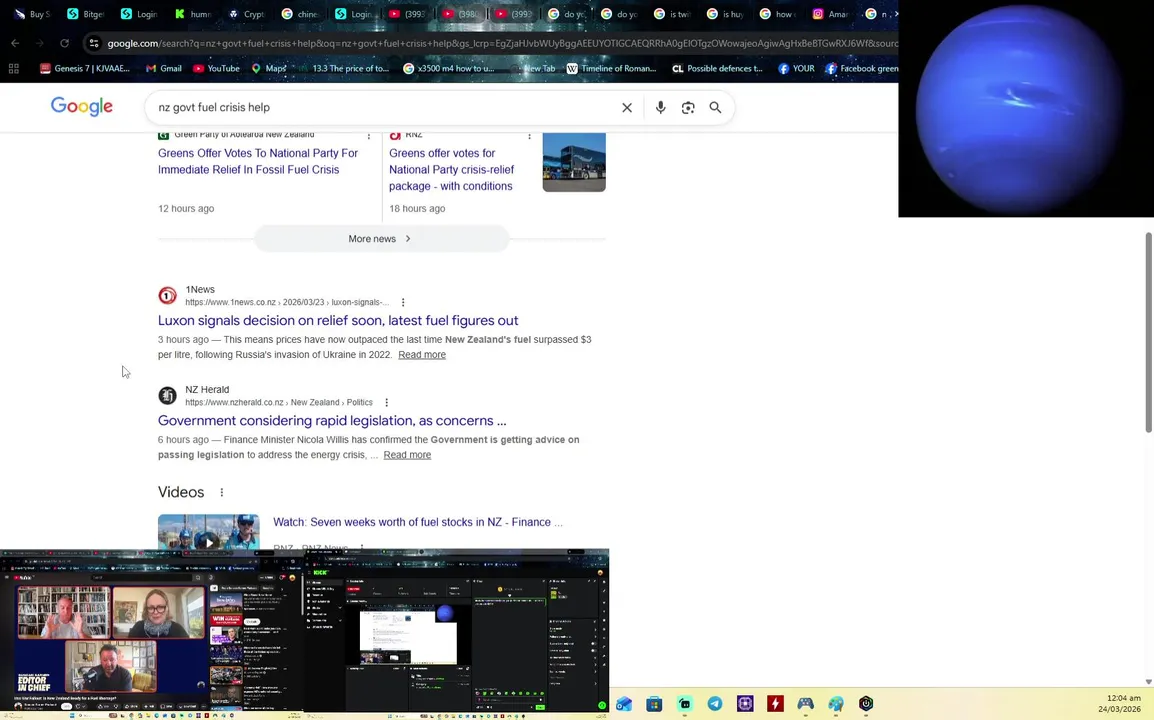Open RNZ Greens offer votes crisis-relief article

pos(452,169)
